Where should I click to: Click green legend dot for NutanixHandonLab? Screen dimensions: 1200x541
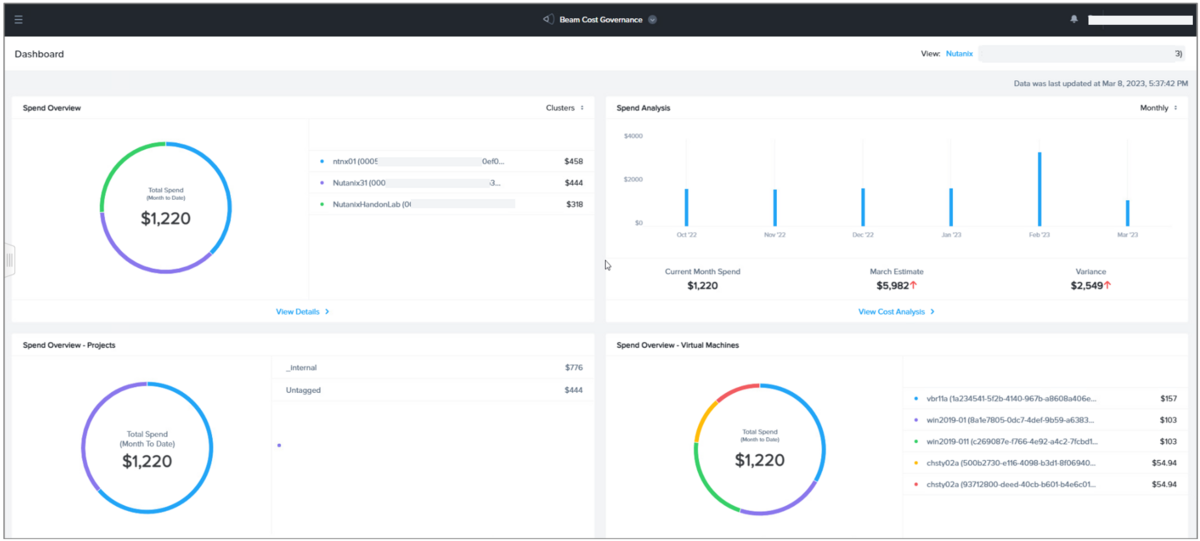[x=322, y=204]
